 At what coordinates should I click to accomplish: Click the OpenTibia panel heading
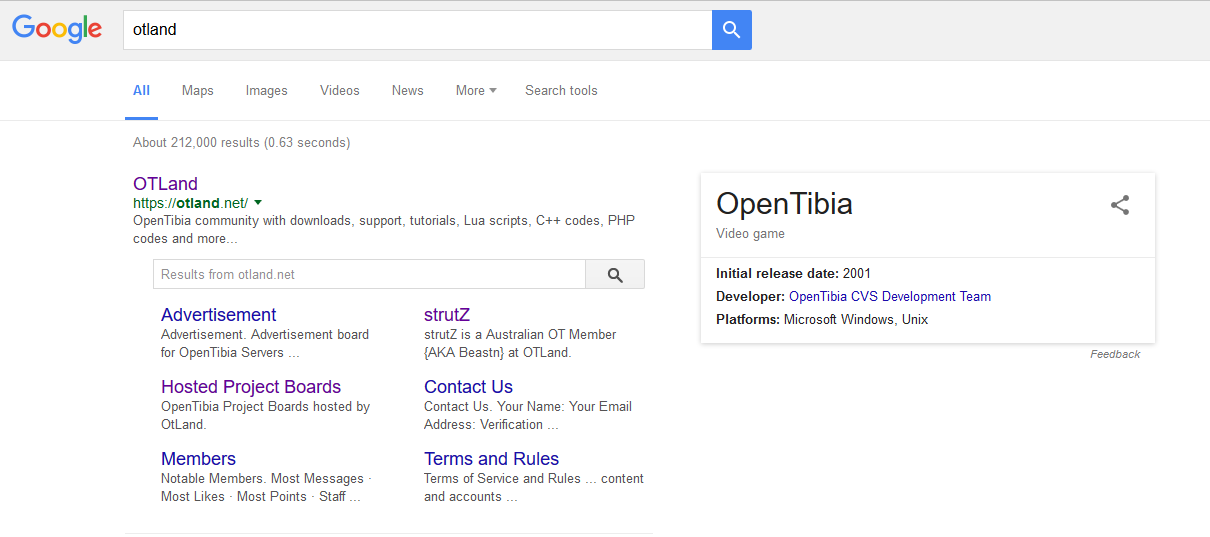pyautogui.click(x=785, y=204)
